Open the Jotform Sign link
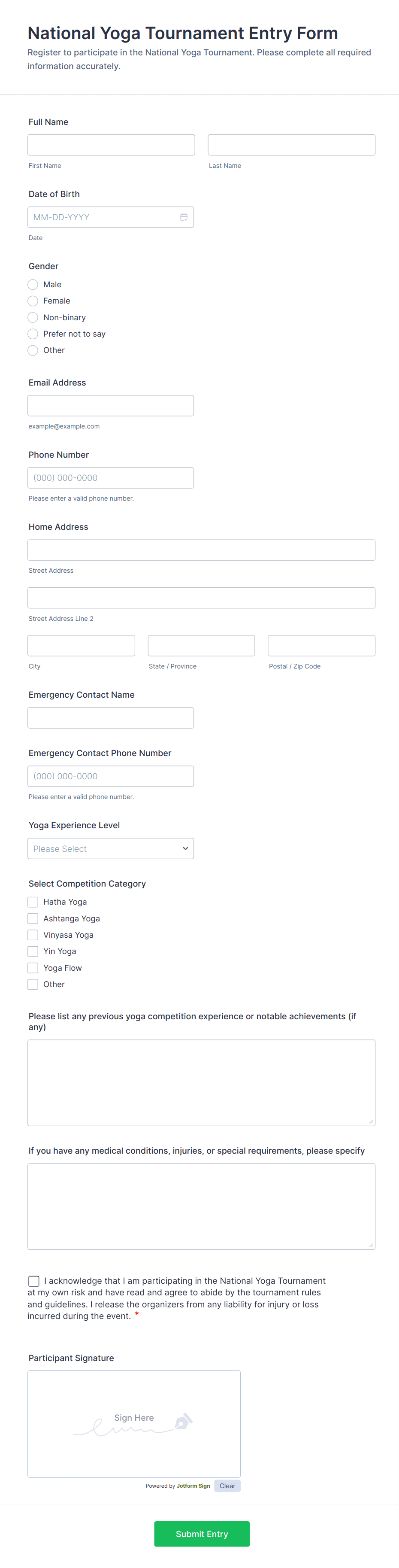The image size is (399, 1568). click(x=193, y=1486)
